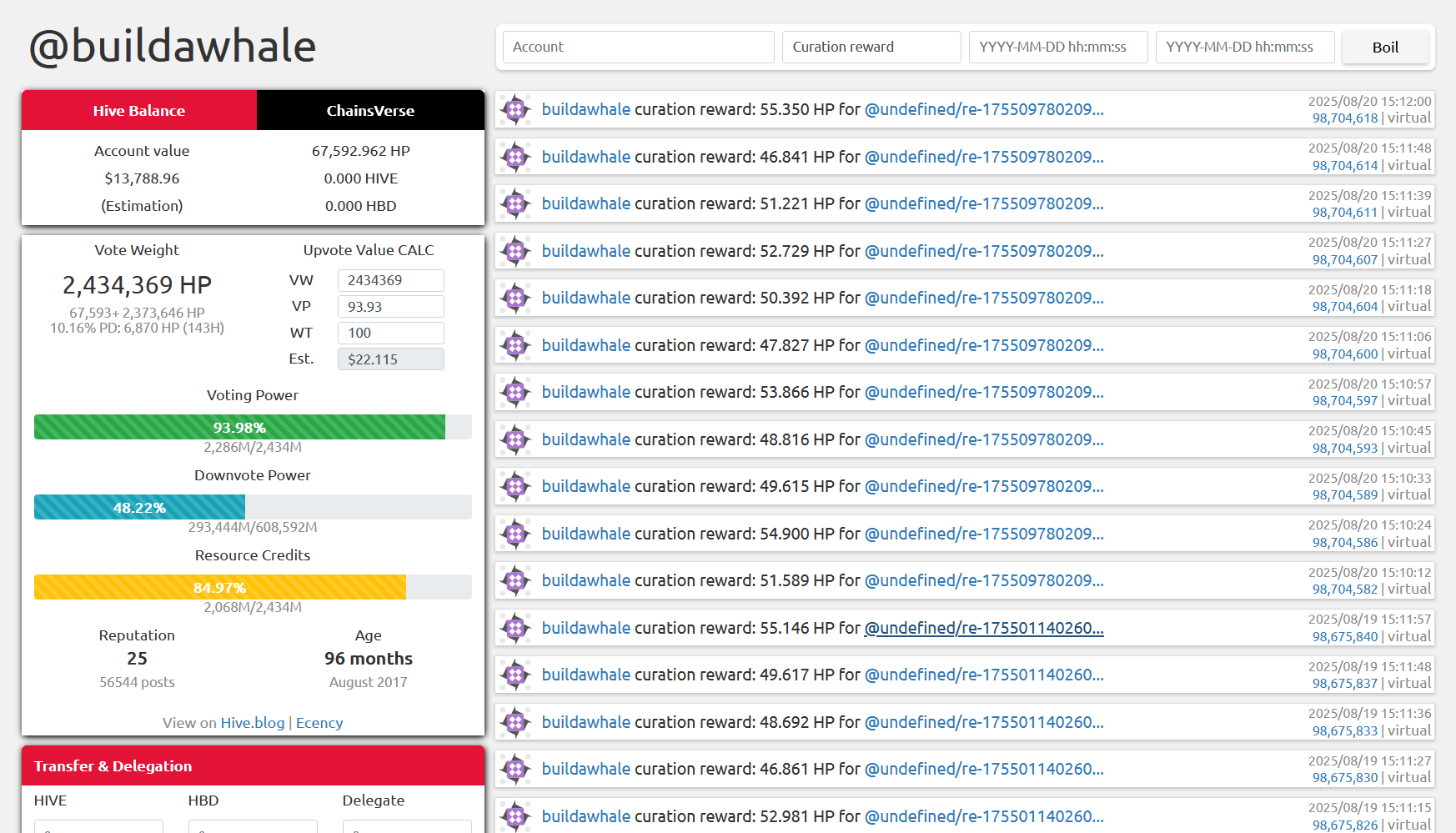The width and height of the screenshot is (1456, 833).
Task: Click the 67,592.962 HP balance value
Action: pos(361,151)
